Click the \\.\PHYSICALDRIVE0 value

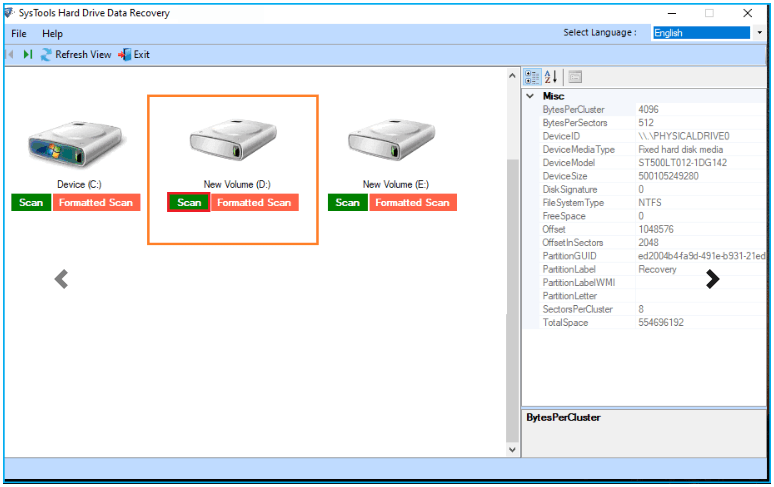pos(684,136)
